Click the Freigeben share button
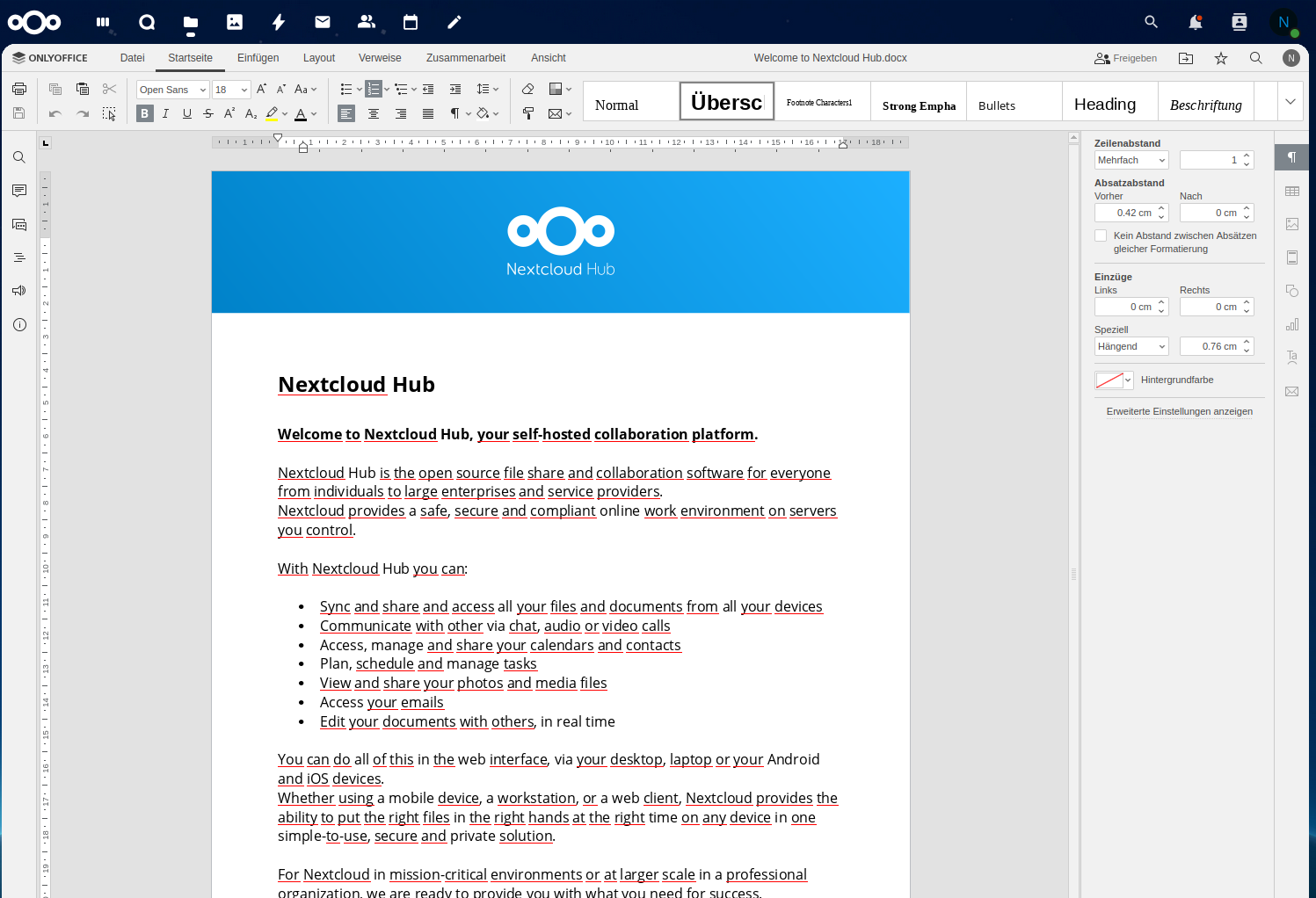Screen dimensions: 1316x898 [1126, 58]
